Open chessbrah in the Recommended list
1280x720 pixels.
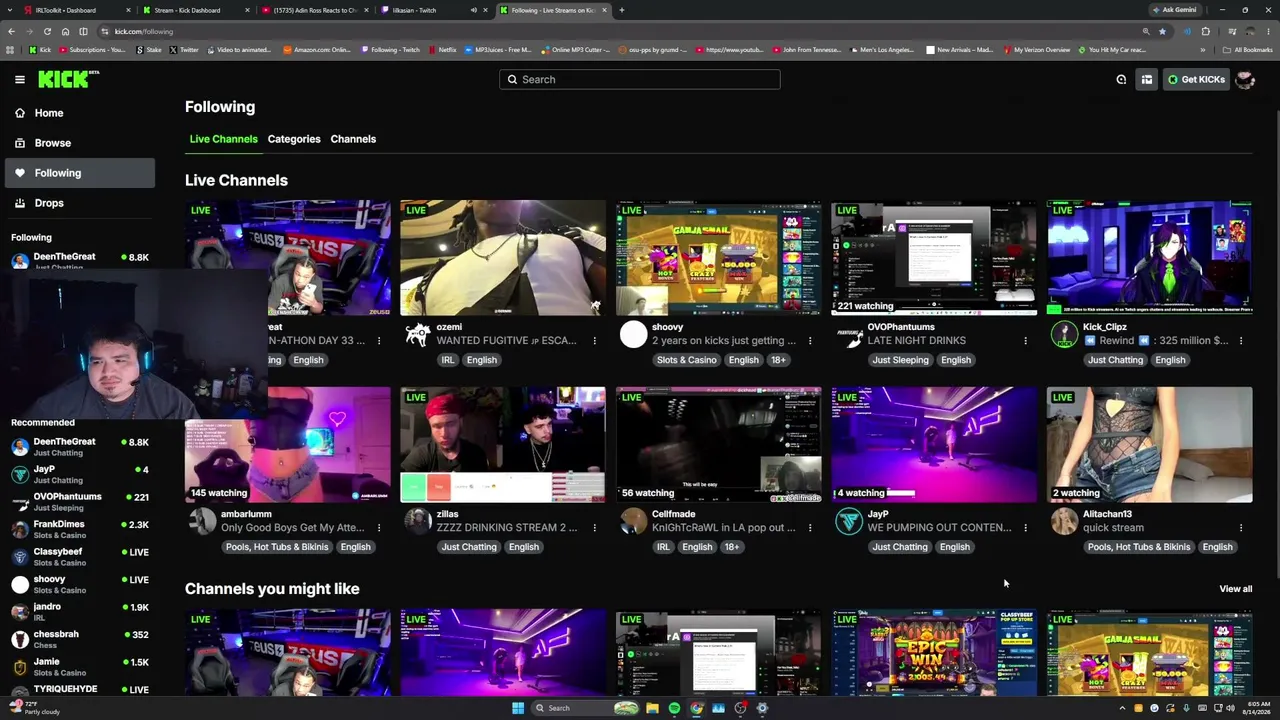click(x=80, y=639)
